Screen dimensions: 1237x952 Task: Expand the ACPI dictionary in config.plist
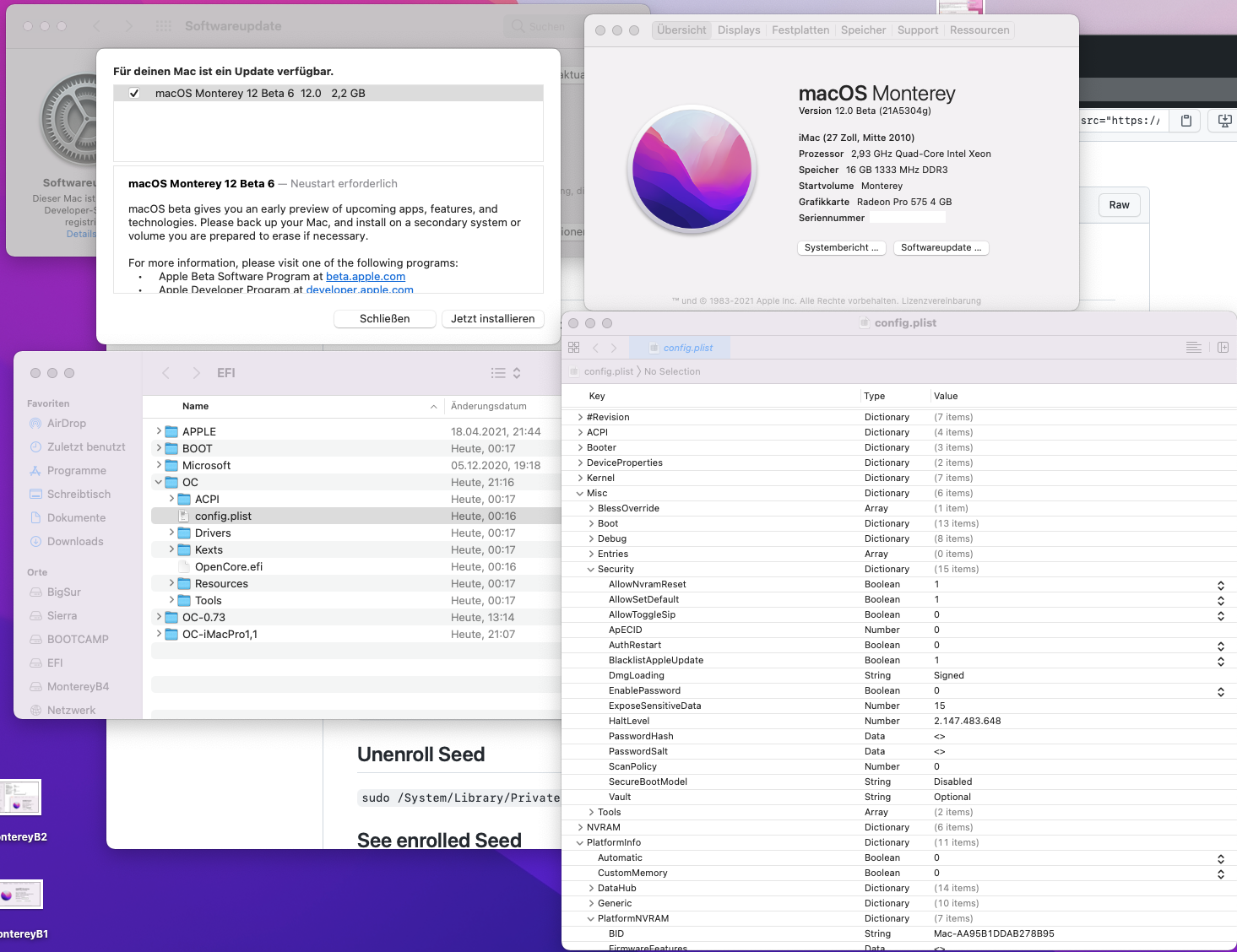[580, 432]
